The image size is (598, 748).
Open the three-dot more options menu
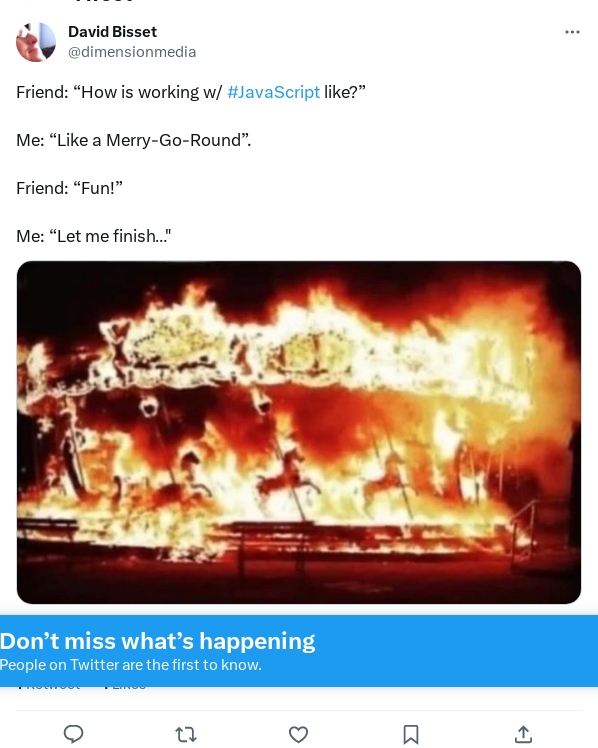click(x=572, y=32)
